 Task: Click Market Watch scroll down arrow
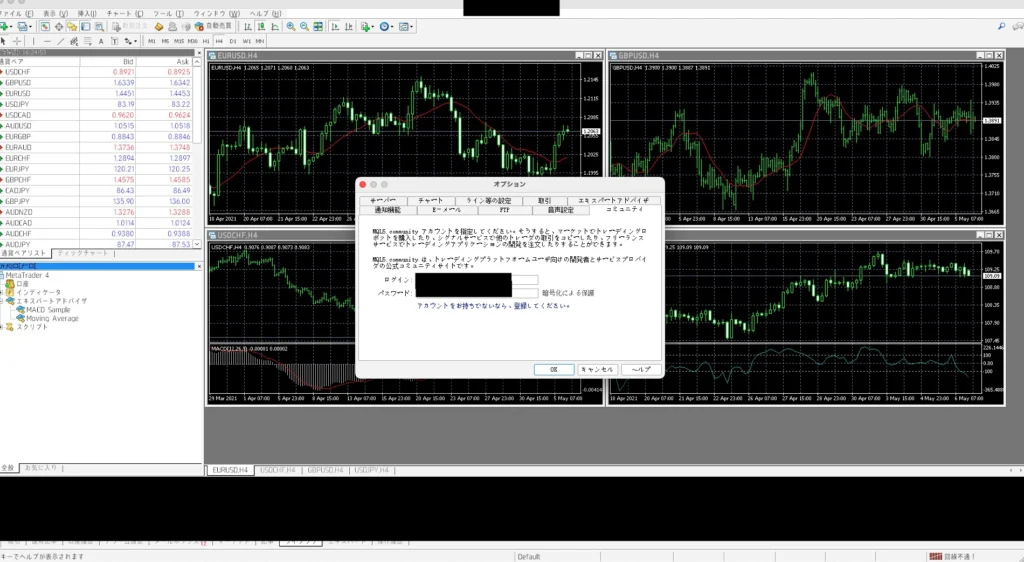(x=197, y=244)
